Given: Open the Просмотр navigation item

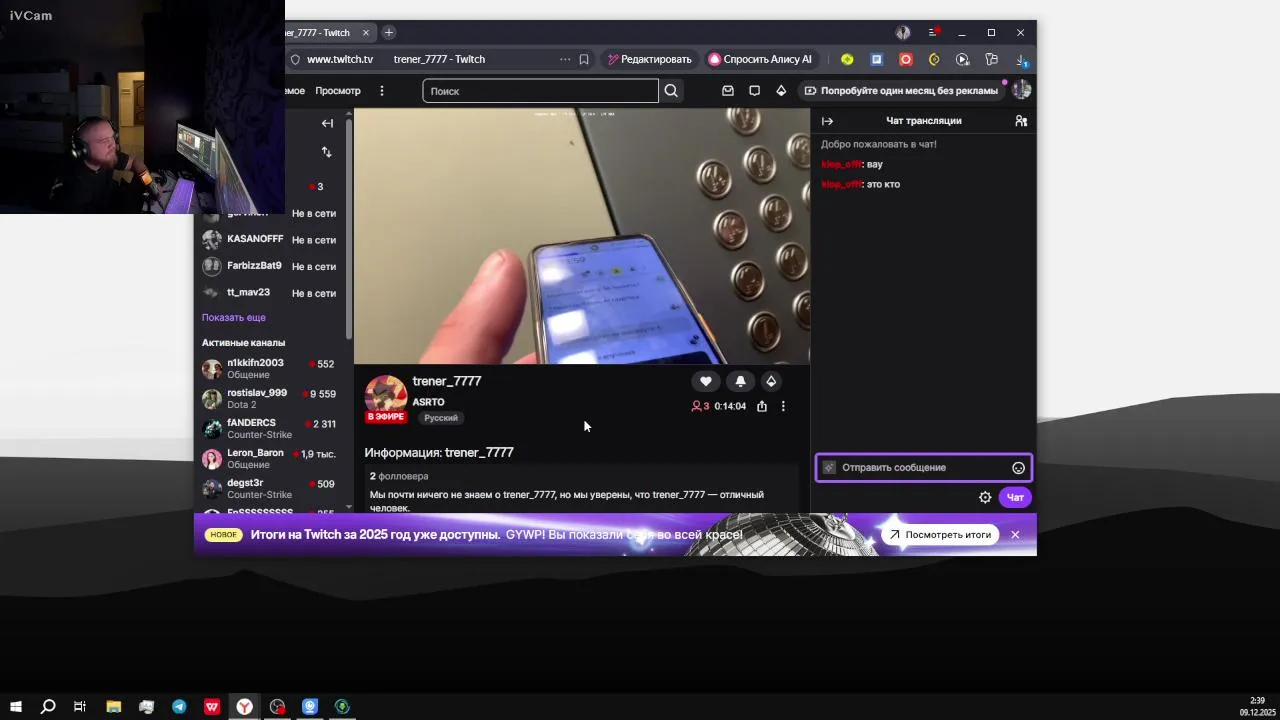Looking at the screenshot, I should click(x=338, y=91).
